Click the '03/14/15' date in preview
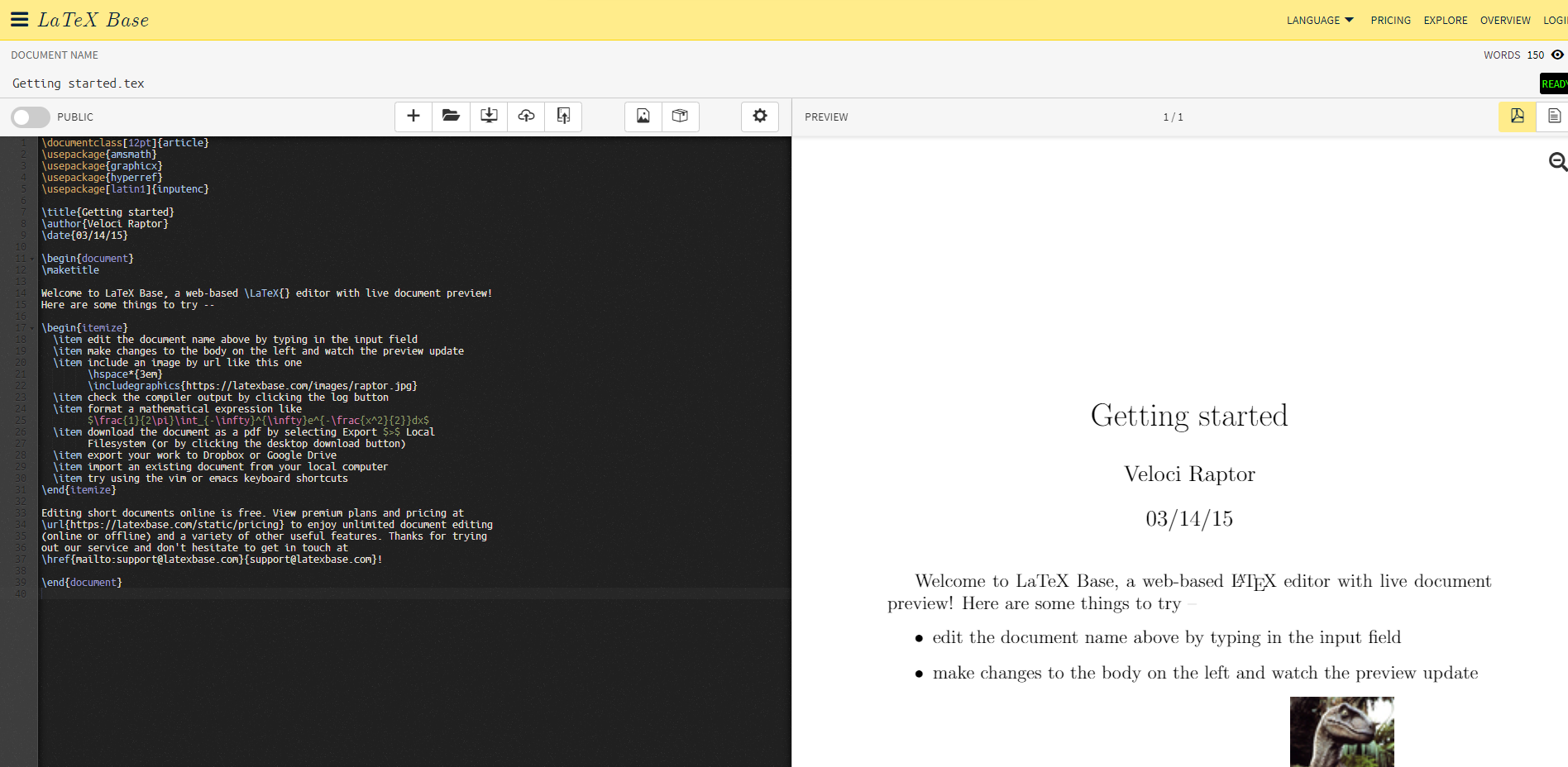Viewport: 1568px width, 767px height. [x=1189, y=519]
